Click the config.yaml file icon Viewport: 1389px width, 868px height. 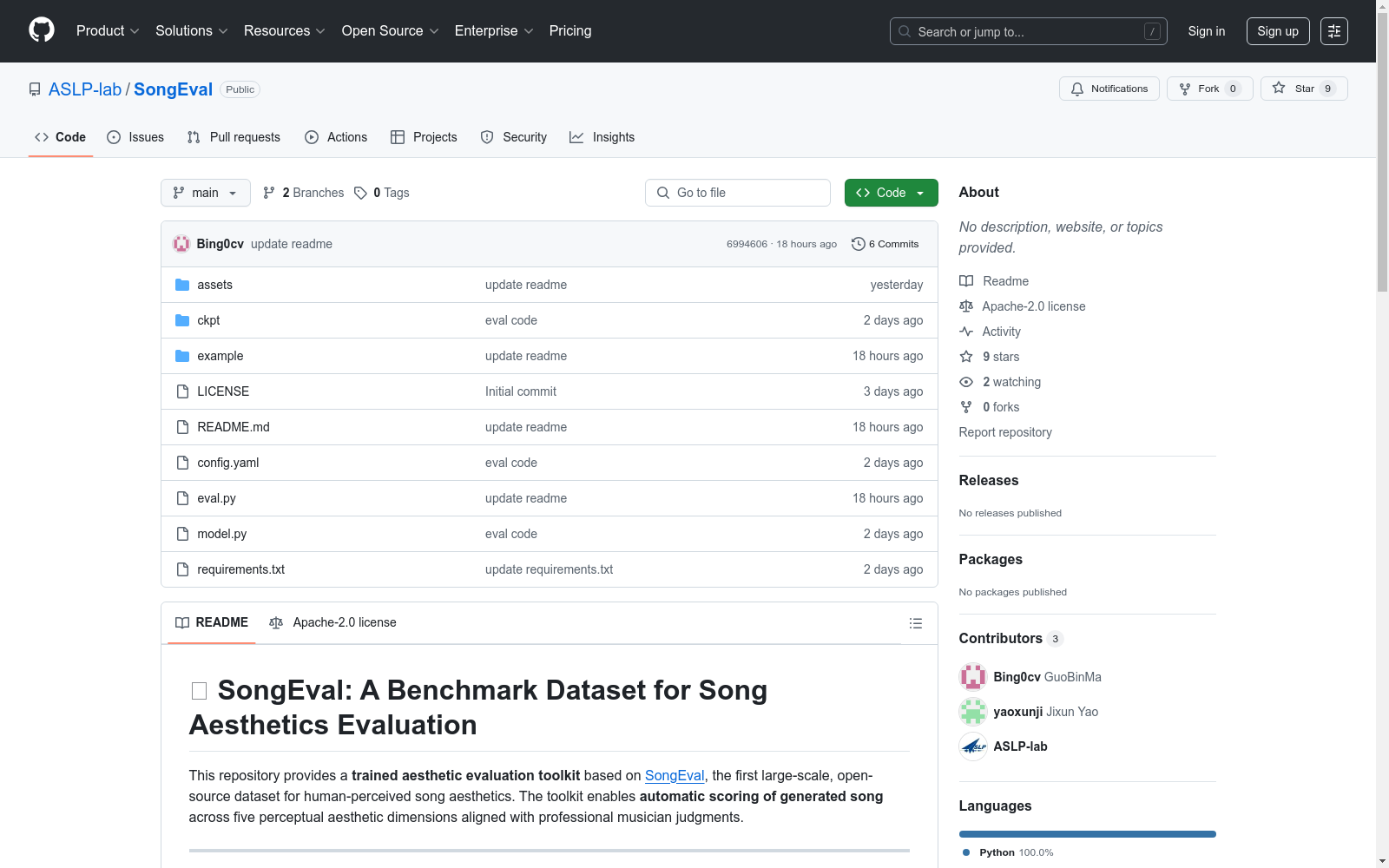pos(182,463)
